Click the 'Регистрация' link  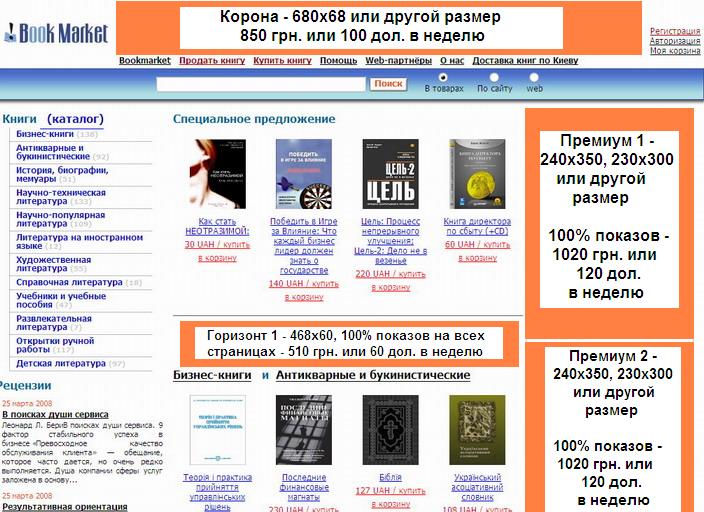(675, 31)
